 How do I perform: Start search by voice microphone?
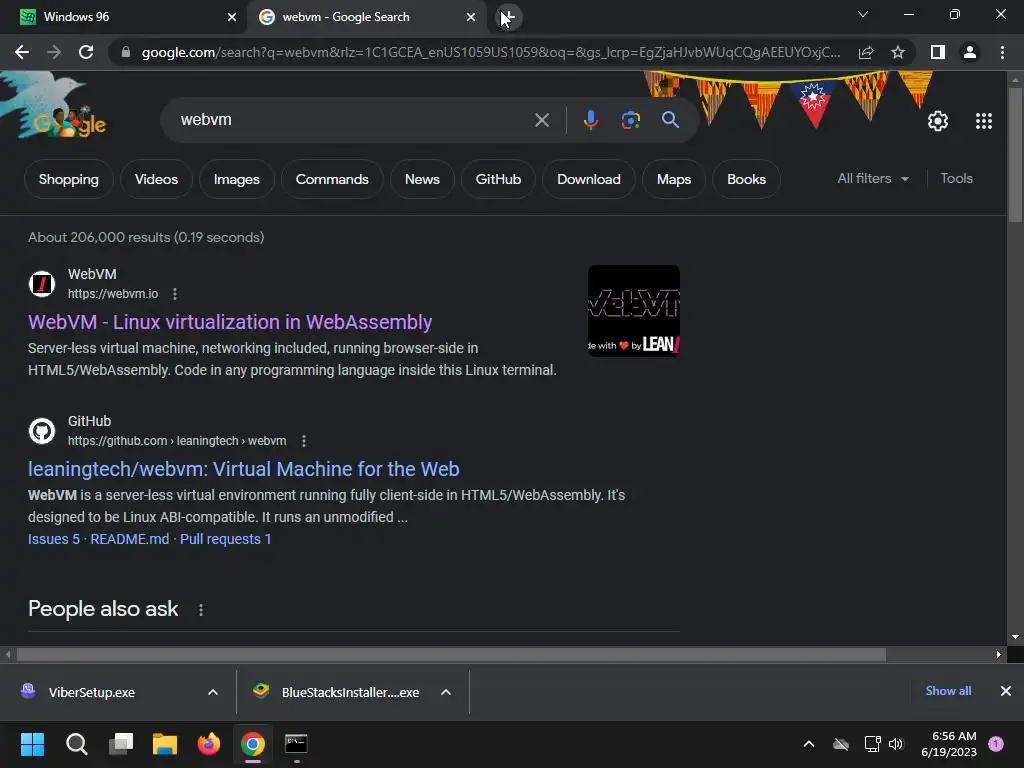[590, 120]
